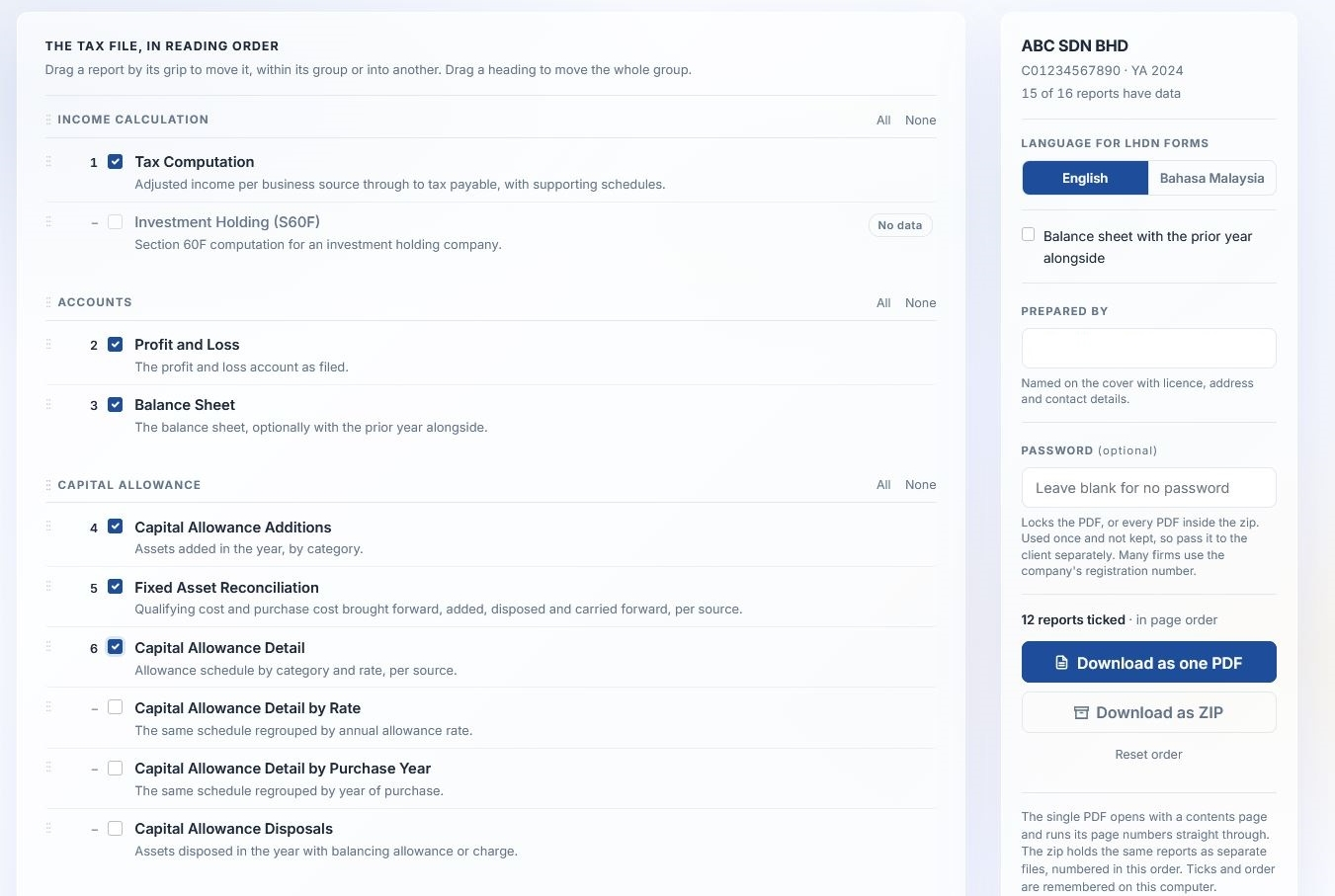Grab the grip of Capital Allowance Detail by Rate row
This screenshot has width=1335, height=896.
click(48, 706)
